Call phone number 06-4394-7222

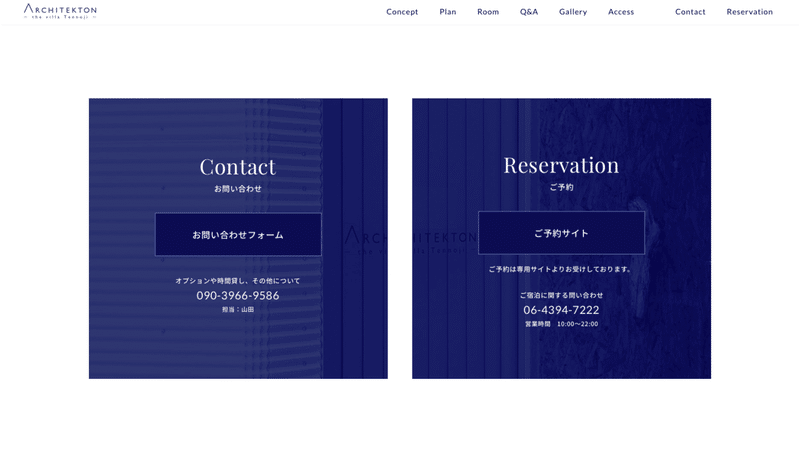click(x=561, y=310)
